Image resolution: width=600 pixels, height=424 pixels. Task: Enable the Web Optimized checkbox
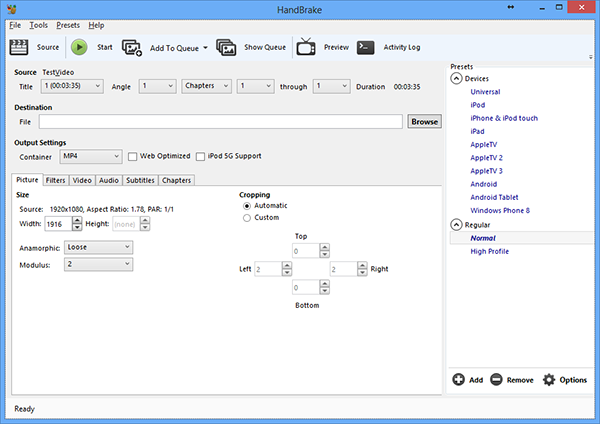132,157
